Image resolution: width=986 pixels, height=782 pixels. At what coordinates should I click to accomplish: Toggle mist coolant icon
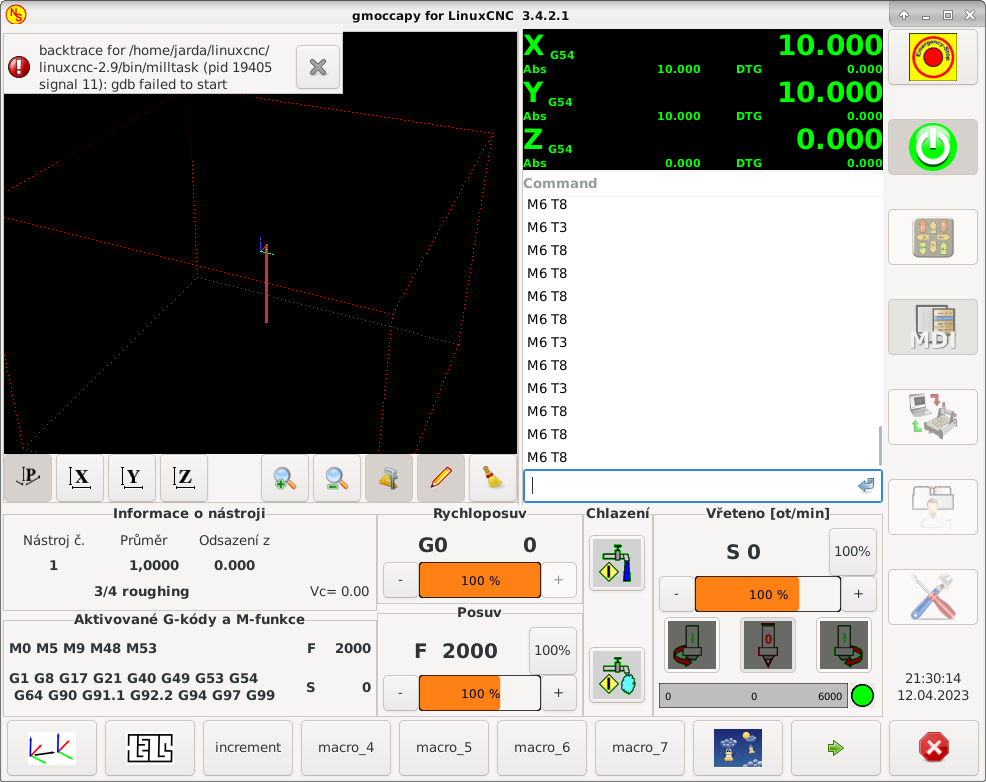[616, 675]
